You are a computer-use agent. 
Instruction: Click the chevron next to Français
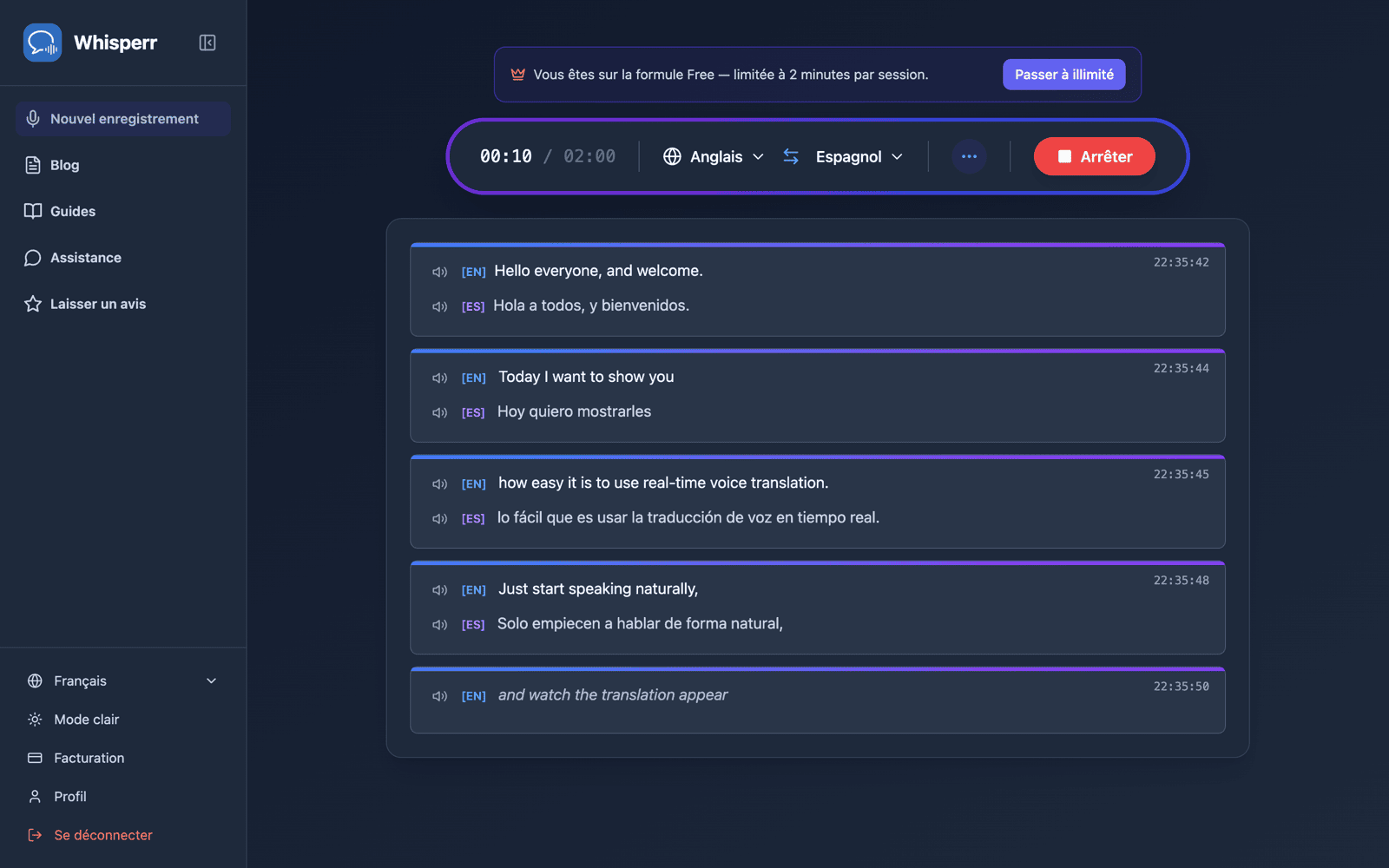(x=211, y=681)
